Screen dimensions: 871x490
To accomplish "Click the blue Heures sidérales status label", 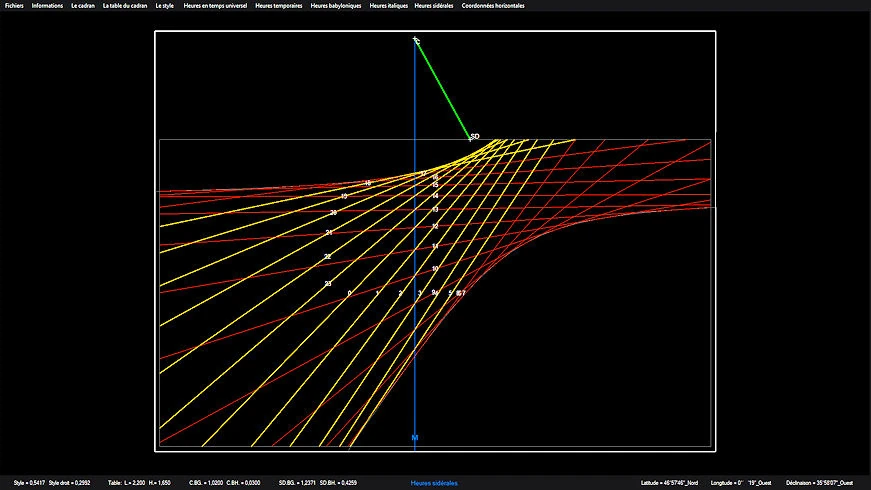I will (434, 483).
